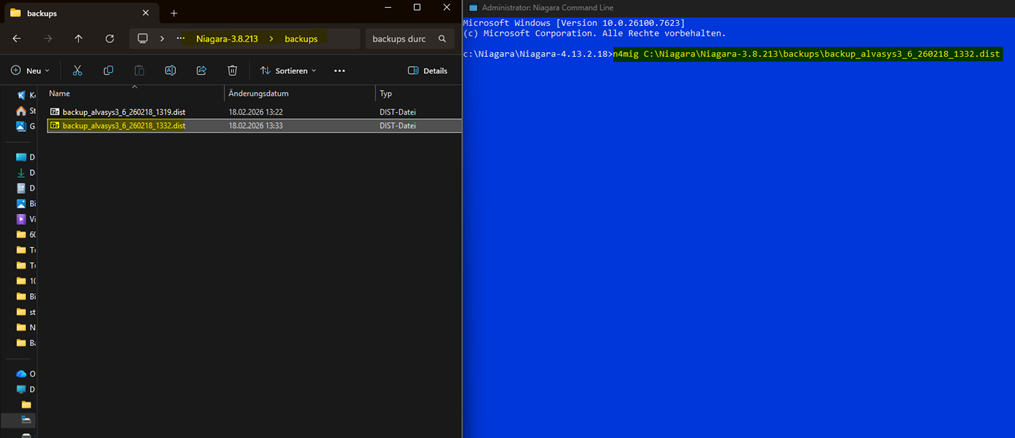The image size is (1015, 438).
Task: Click the Niagara-4.13.2.18 prompt path in console
Action: point(538,54)
